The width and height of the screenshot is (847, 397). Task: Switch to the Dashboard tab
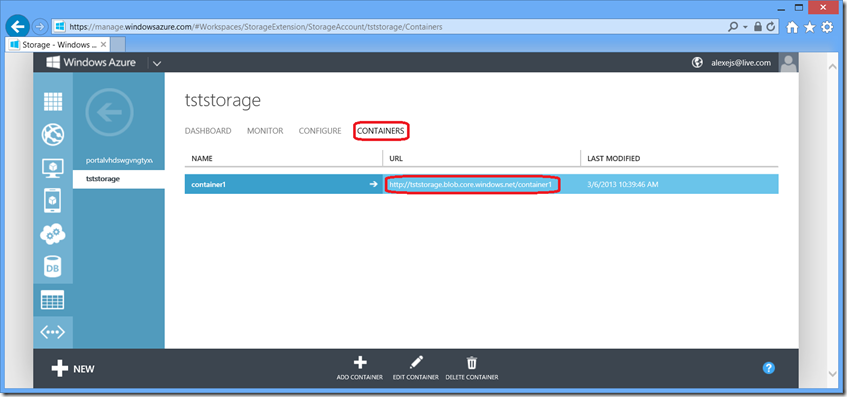208,131
